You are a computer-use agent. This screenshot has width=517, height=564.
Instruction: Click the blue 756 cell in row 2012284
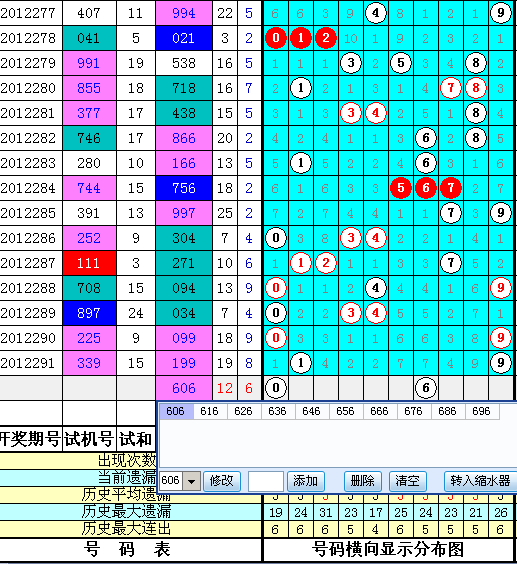(x=184, y=188)
